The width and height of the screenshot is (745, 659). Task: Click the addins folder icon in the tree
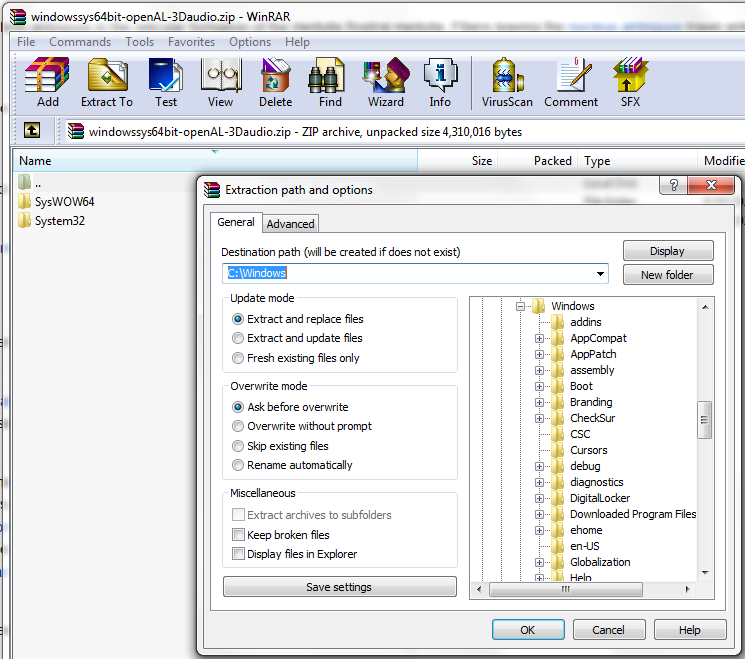point(558,322)
